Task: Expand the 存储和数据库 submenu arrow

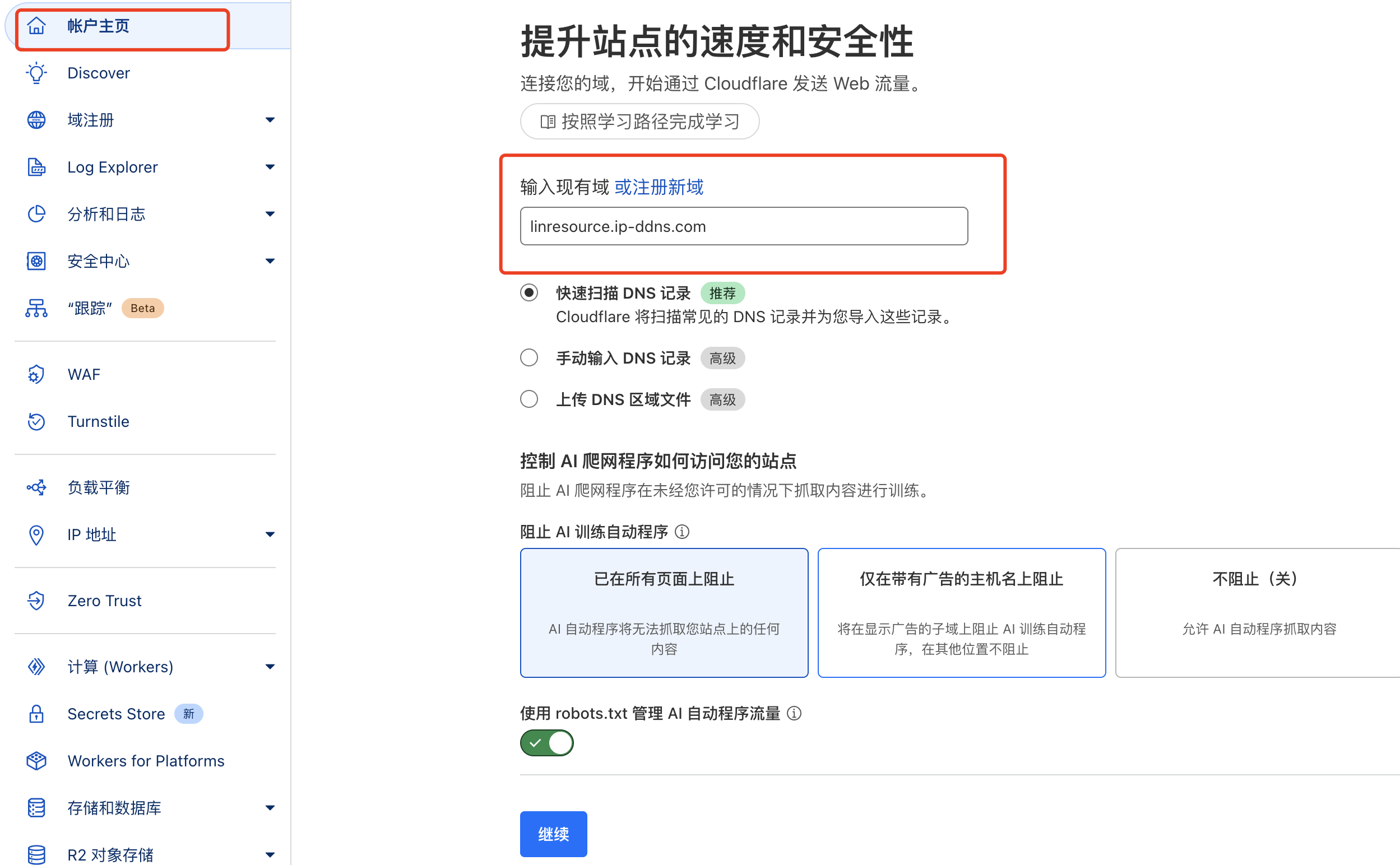Action: tap(270, 808)
